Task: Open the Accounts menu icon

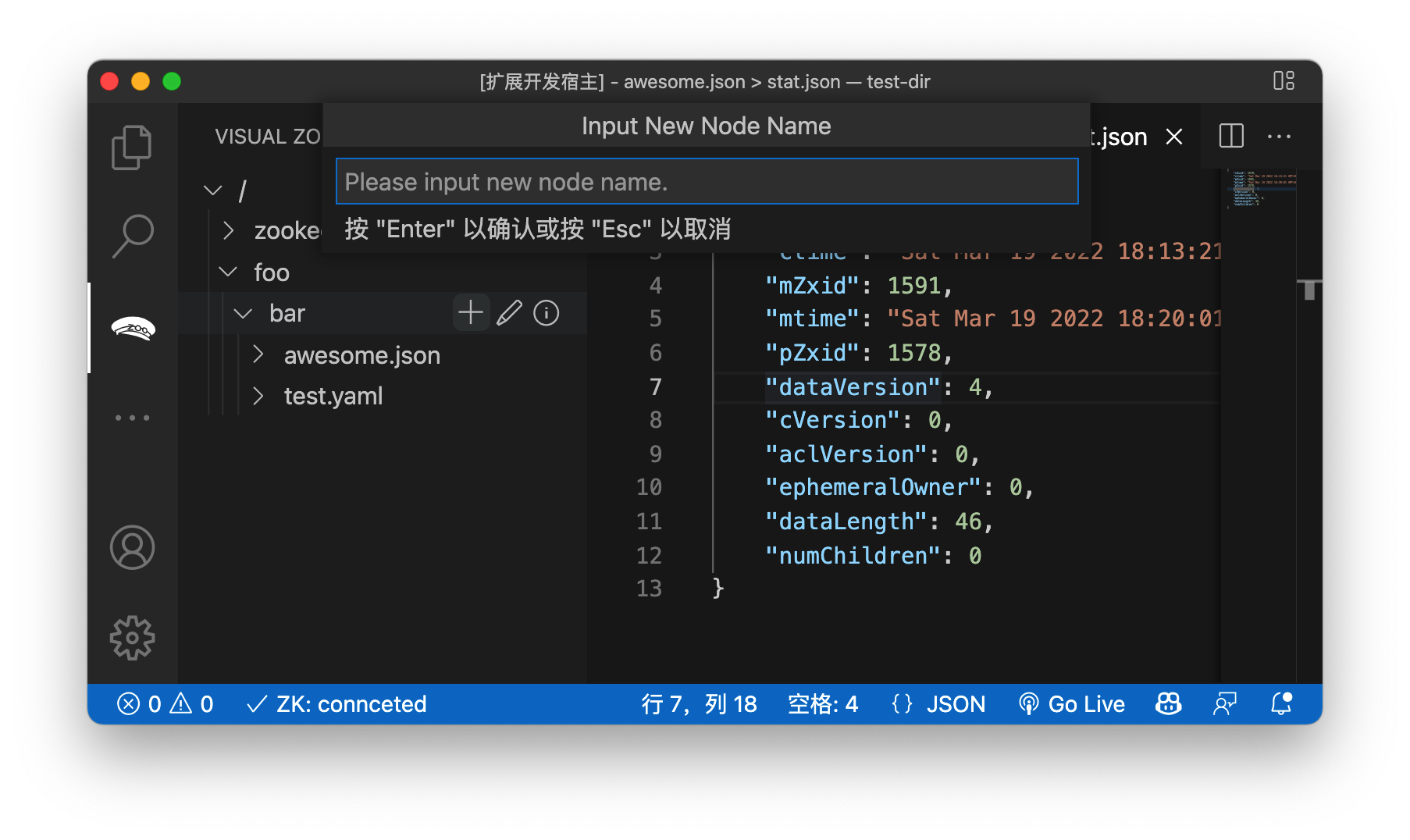Action: (x=132, y=547)
